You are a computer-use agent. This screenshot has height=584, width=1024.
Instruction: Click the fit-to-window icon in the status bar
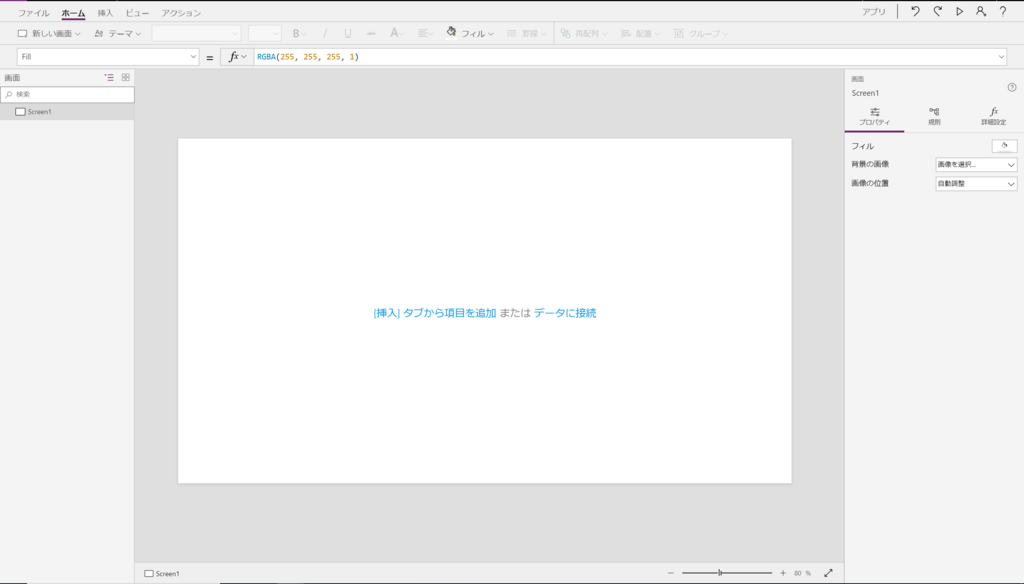tap(829, 573)
